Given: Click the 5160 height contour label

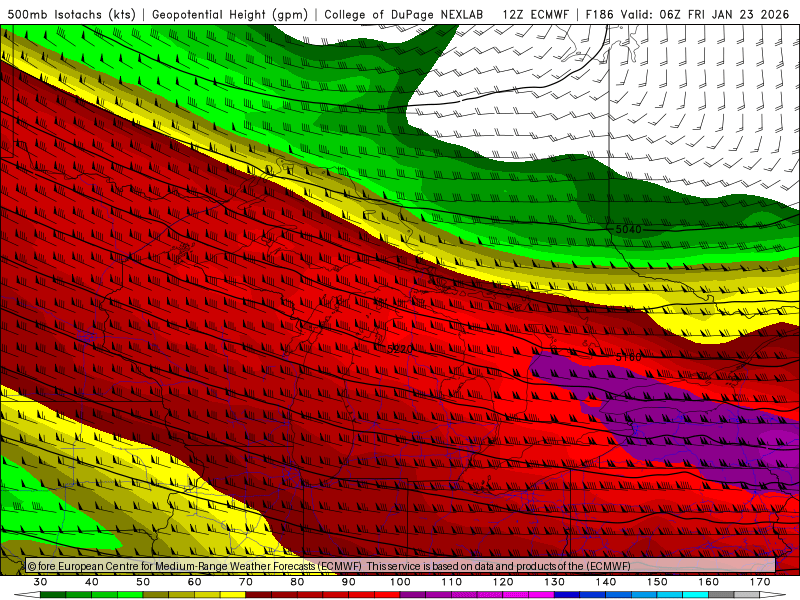Looking at the screenshot, I should coord(628,357).
